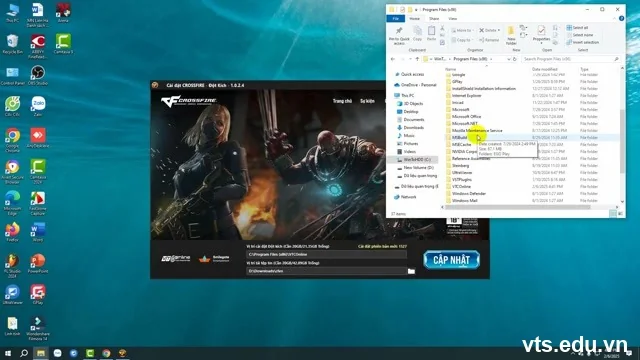Image resolution: width=640 pixels, height=360 pixels.
Task: Click the Refresh icon beside the address bar
Action: 515,59
